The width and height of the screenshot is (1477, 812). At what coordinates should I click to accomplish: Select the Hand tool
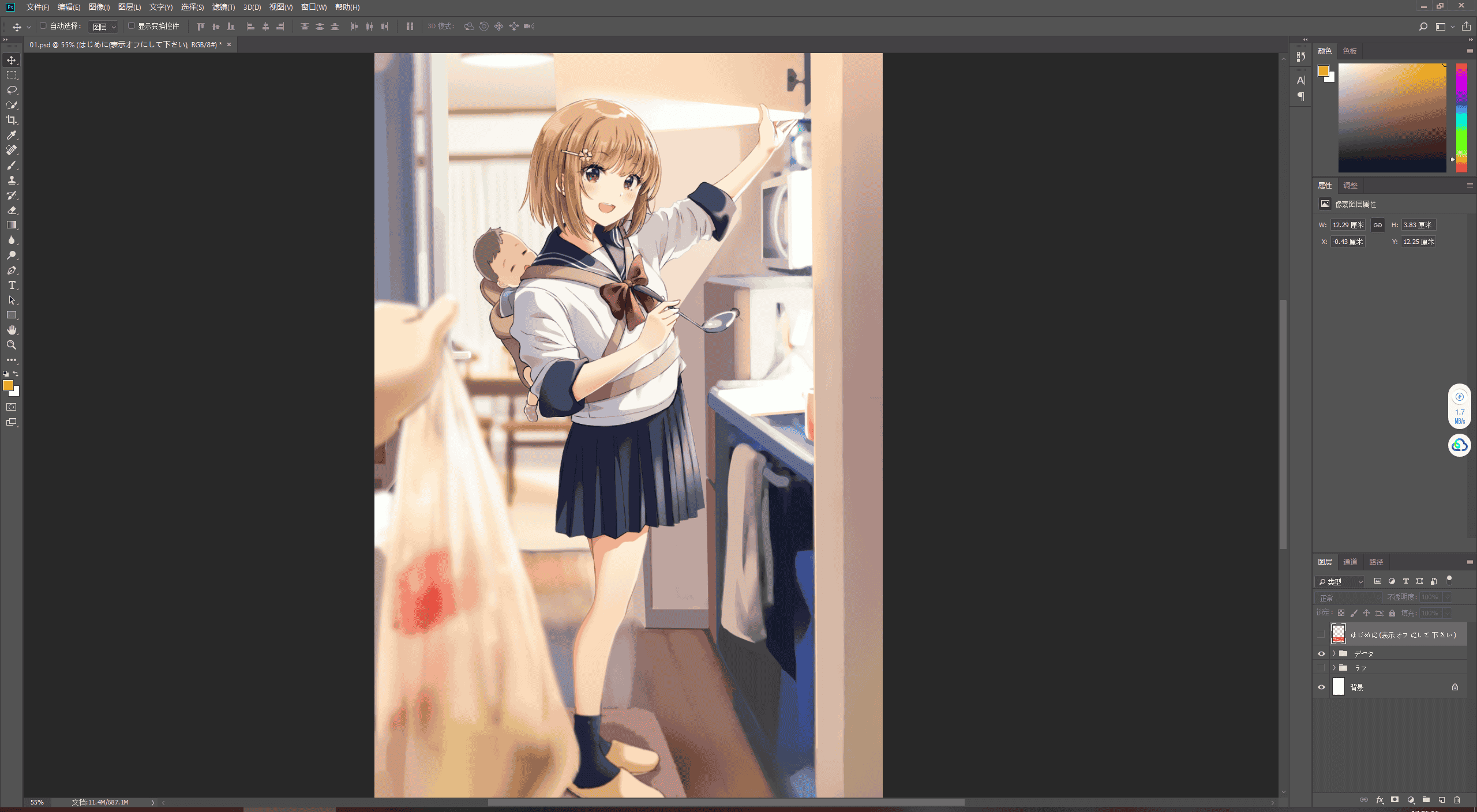pos(12,330)
